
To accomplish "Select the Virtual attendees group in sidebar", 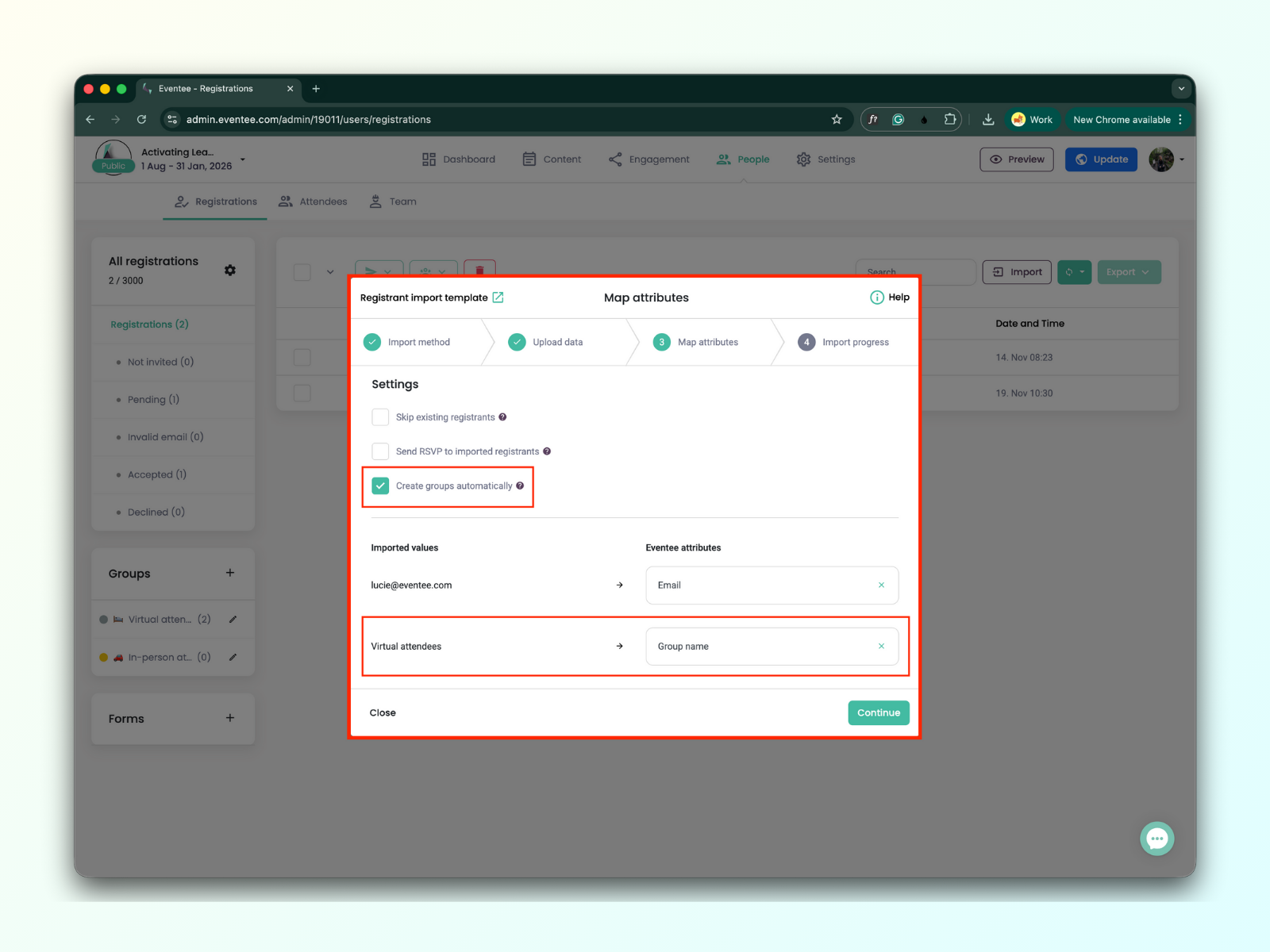I will [161, 620].
